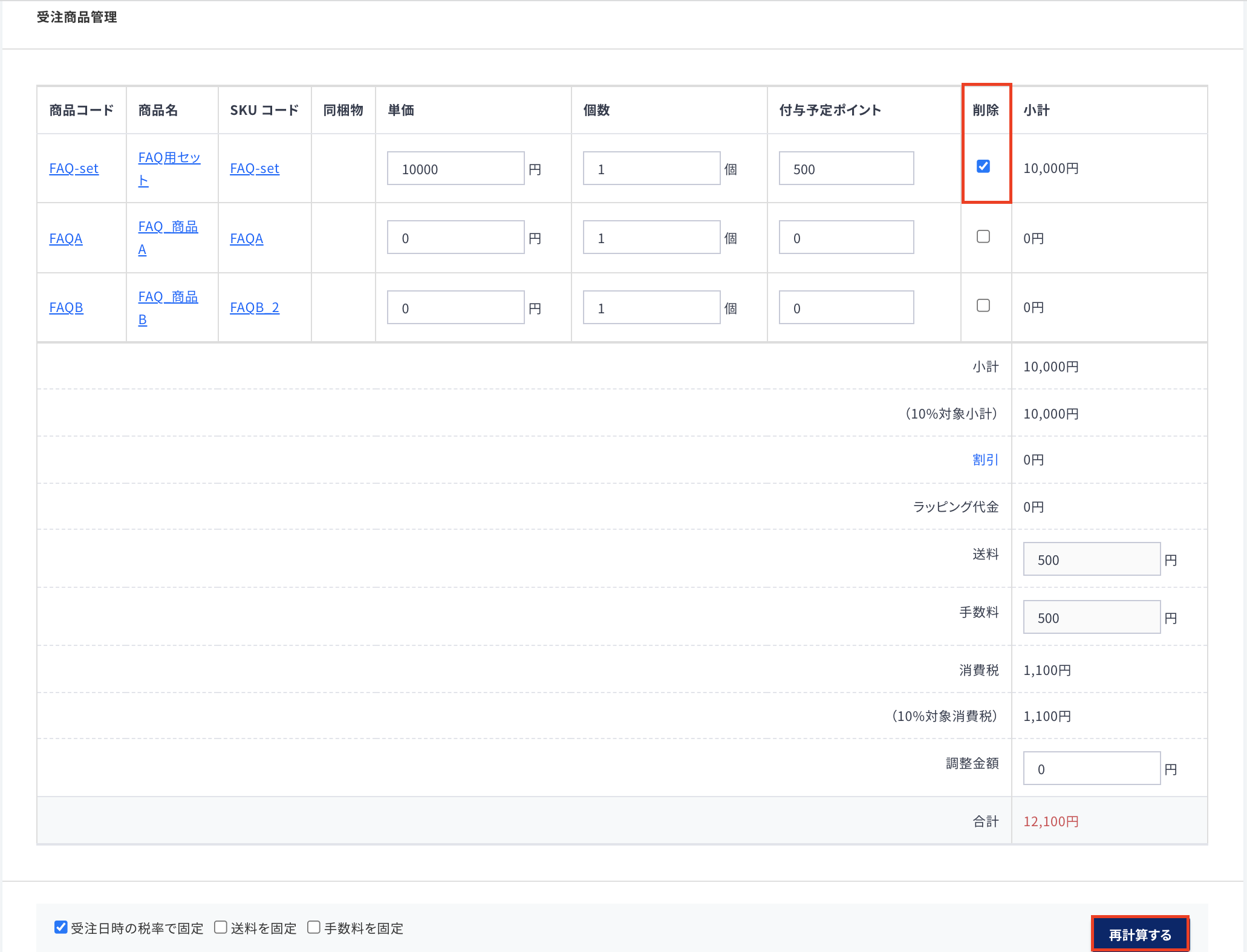1247x952 pixels.
Task: Focus the quantity field in FAQ-set row
Action: click(x=652, y=168)
